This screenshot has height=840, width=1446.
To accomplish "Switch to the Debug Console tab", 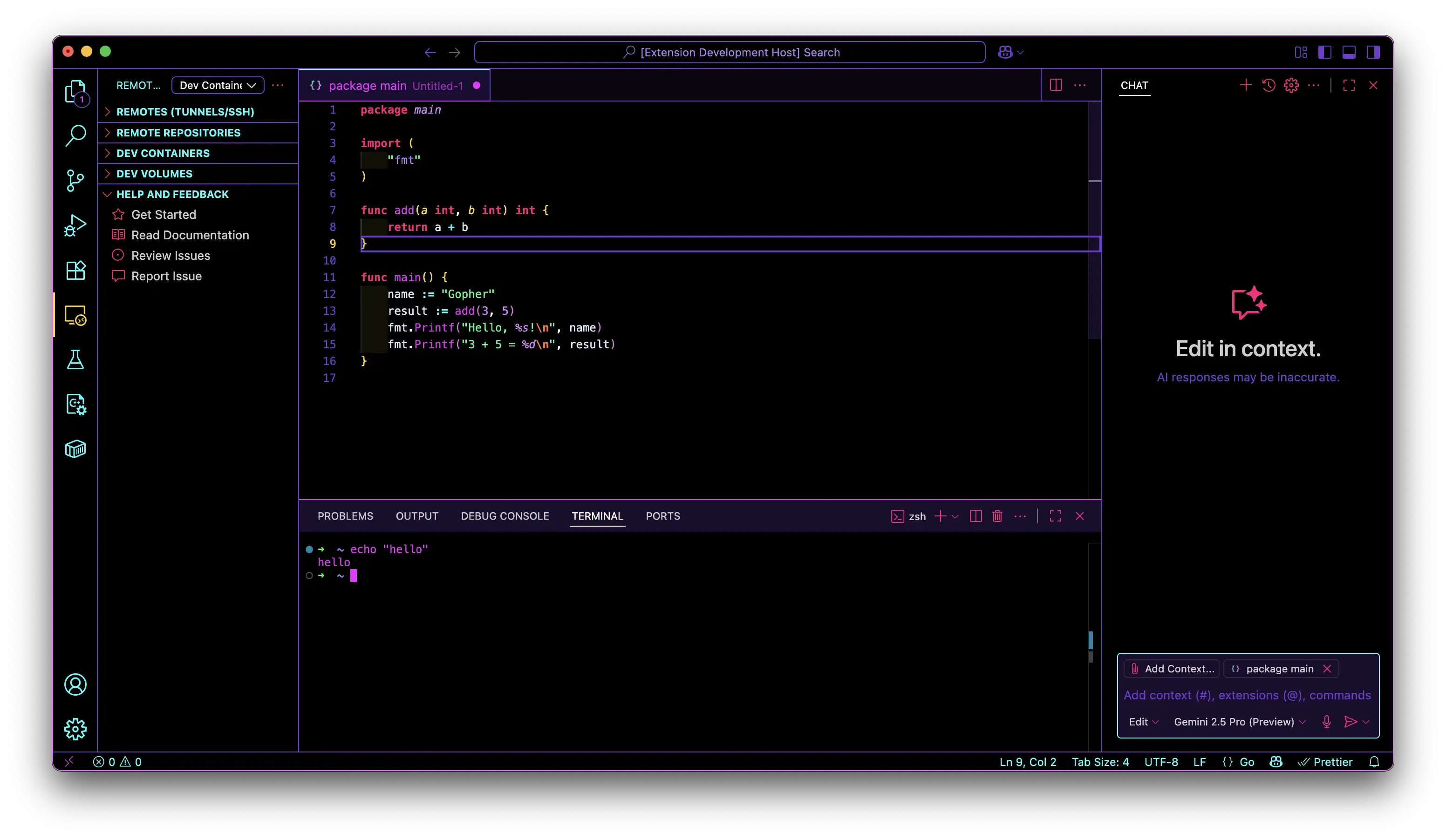I will (x=505, y=516).
